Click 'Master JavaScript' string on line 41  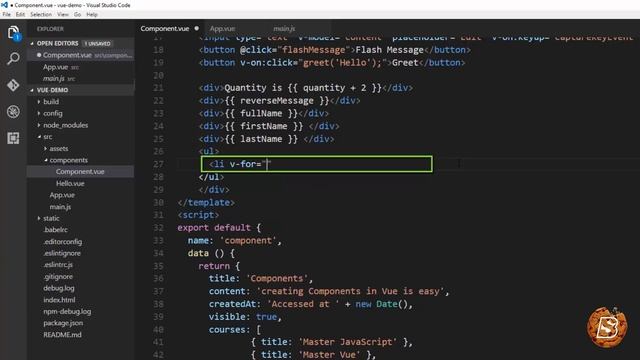pos(348,342)
